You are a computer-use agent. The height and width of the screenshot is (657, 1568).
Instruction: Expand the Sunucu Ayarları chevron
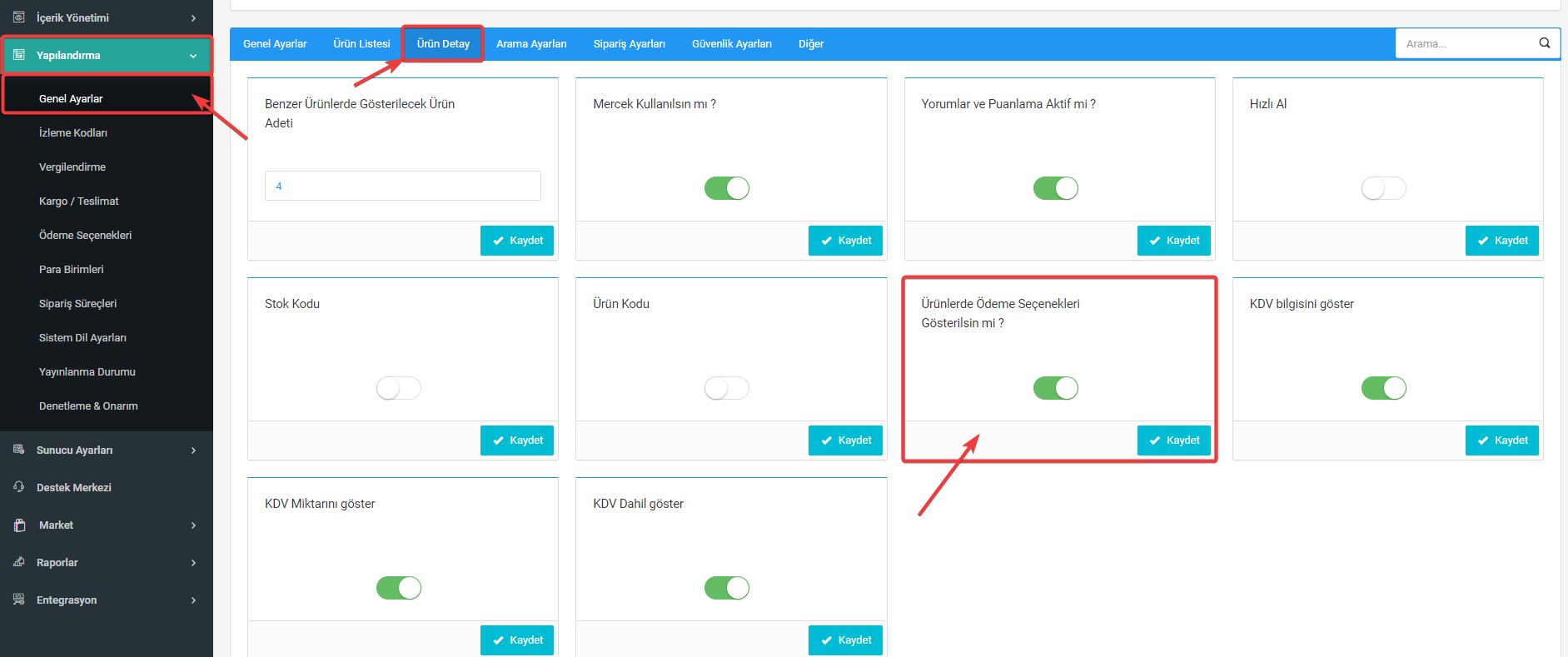(x=194, y=450)
